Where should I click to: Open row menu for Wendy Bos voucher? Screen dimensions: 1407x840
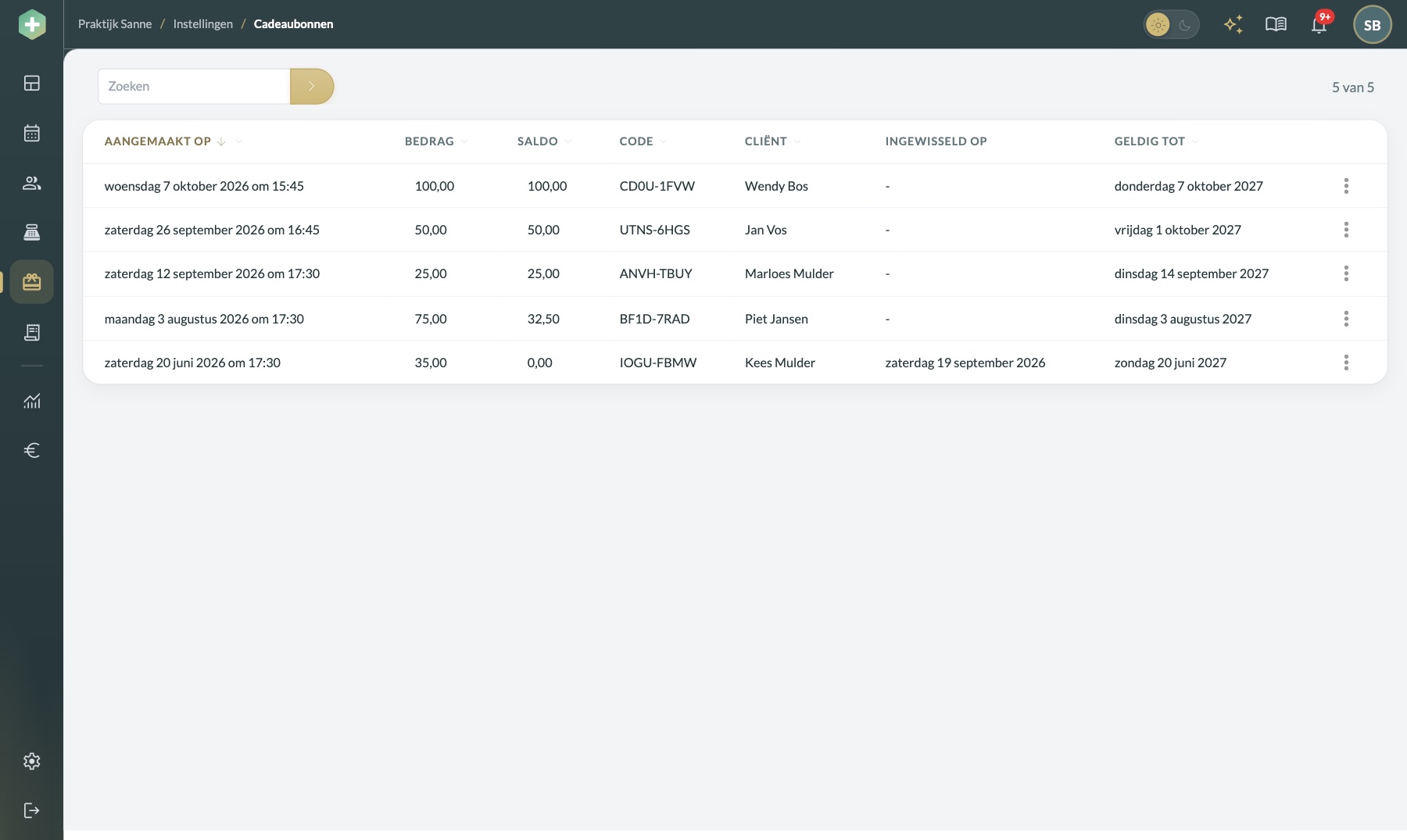(1346, 186)
